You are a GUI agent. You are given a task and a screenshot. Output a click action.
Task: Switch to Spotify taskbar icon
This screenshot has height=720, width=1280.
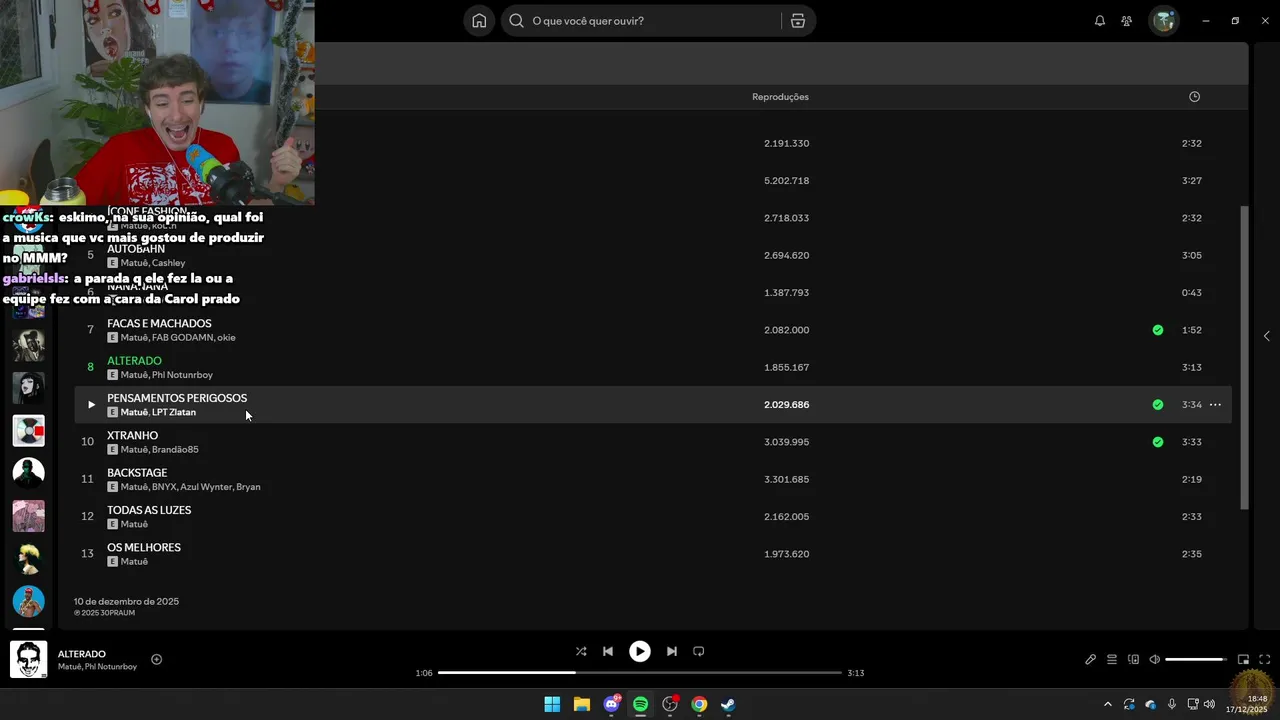tap(640, 704)
